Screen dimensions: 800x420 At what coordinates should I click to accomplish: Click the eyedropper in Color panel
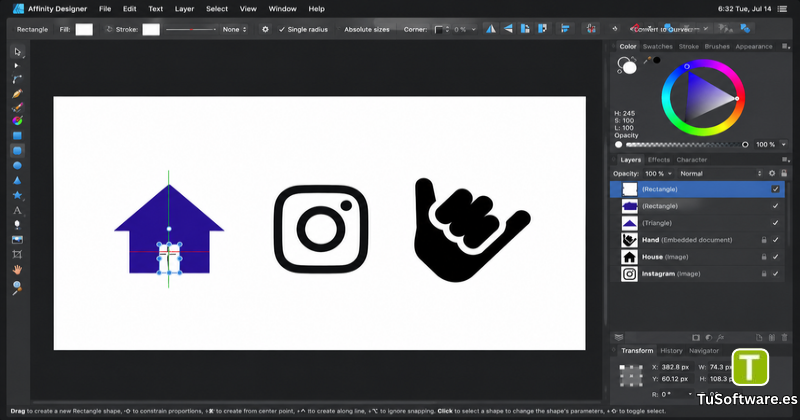coord(647,60)
